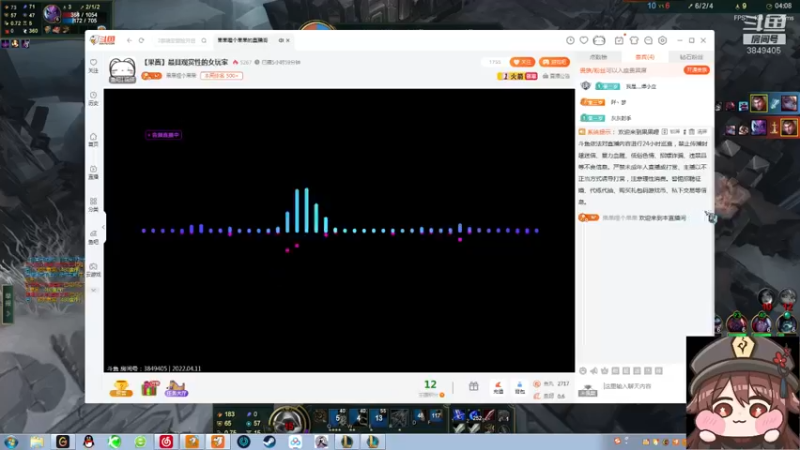
Task: Click the magnifier search icon
Action: [x=204, y=40]
